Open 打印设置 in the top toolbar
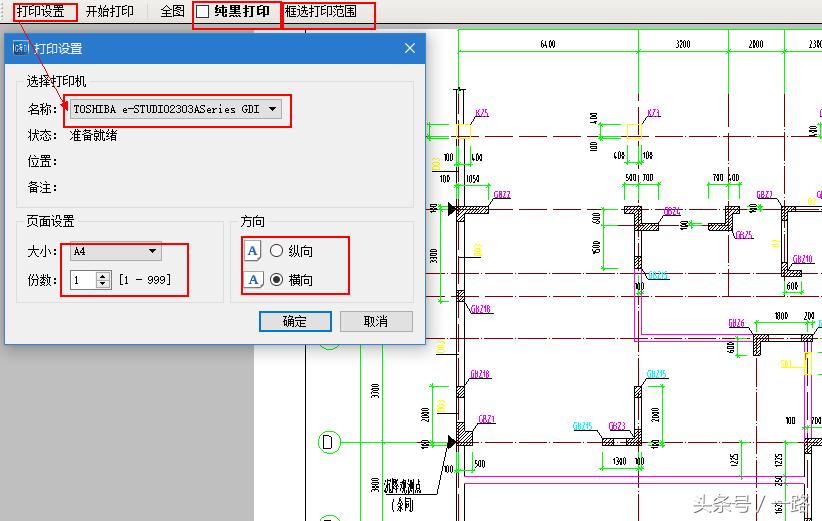This screenshot has height=521, width=822. coord(40,12)
